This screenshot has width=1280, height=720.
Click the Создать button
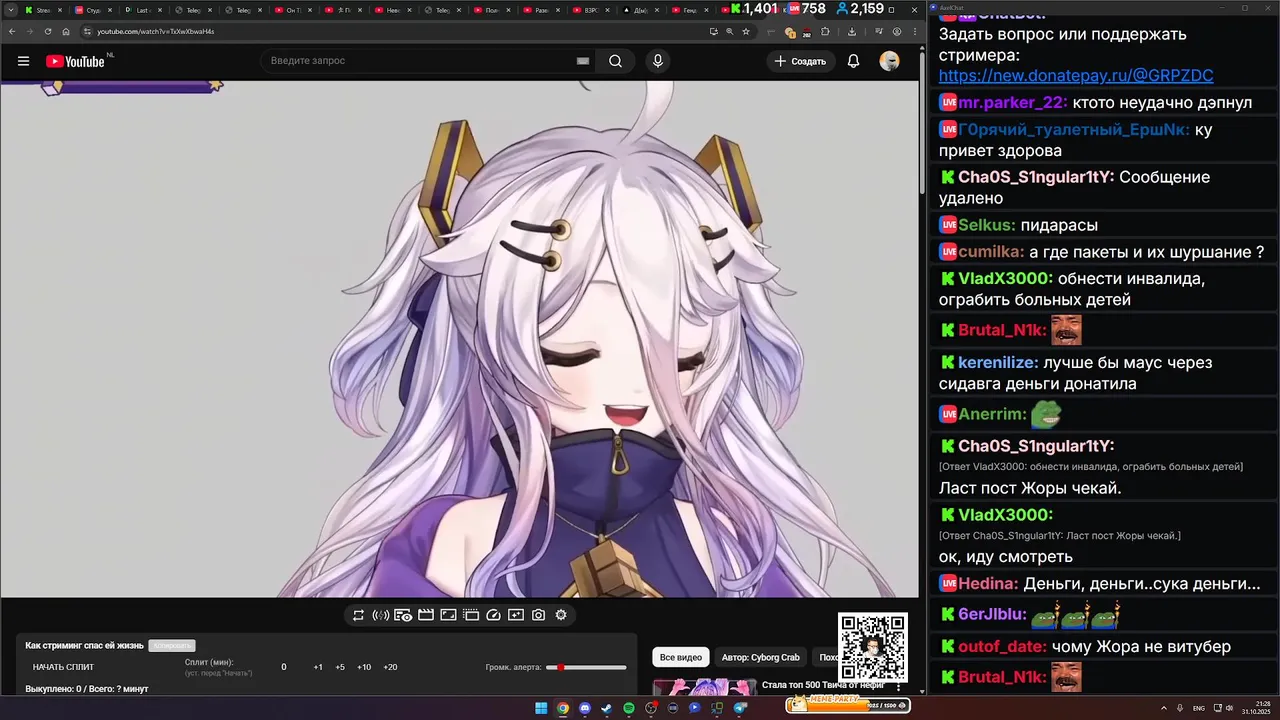799,61
